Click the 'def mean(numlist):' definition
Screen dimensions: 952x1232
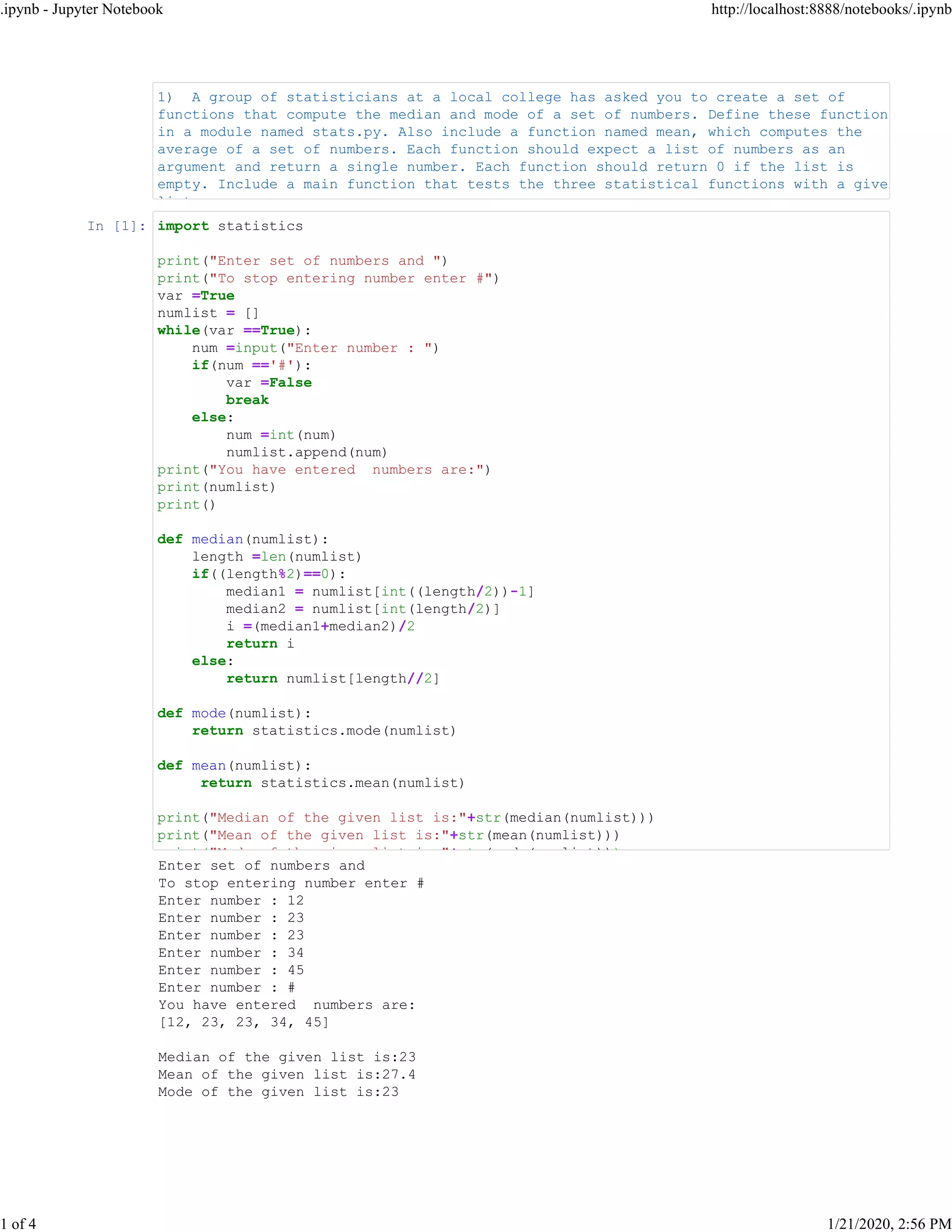click(x=234, y=766)
